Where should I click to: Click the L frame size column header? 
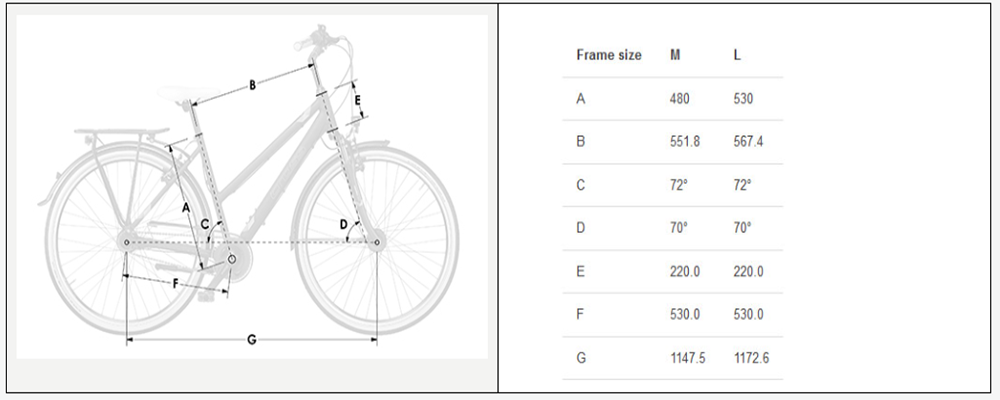click(x=737, y=55)
